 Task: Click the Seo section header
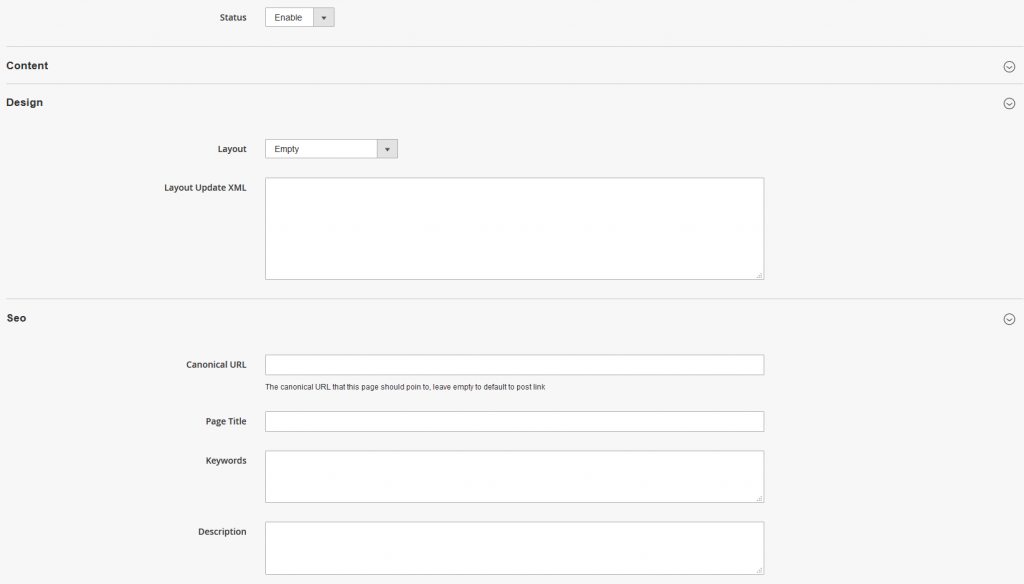pos(16,318)
